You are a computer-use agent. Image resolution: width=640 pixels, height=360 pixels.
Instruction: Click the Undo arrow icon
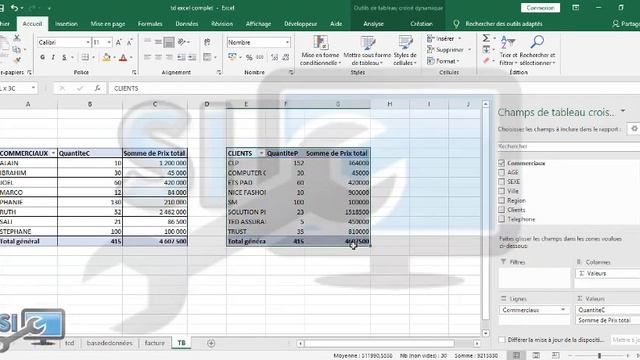click(x=14, y=8)
